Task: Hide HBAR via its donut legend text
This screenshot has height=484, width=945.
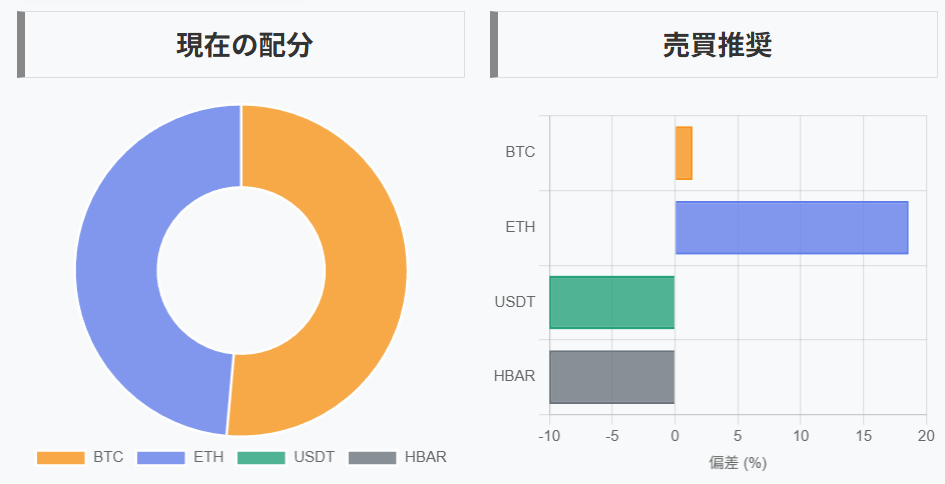Action: [x=425, y=457]
